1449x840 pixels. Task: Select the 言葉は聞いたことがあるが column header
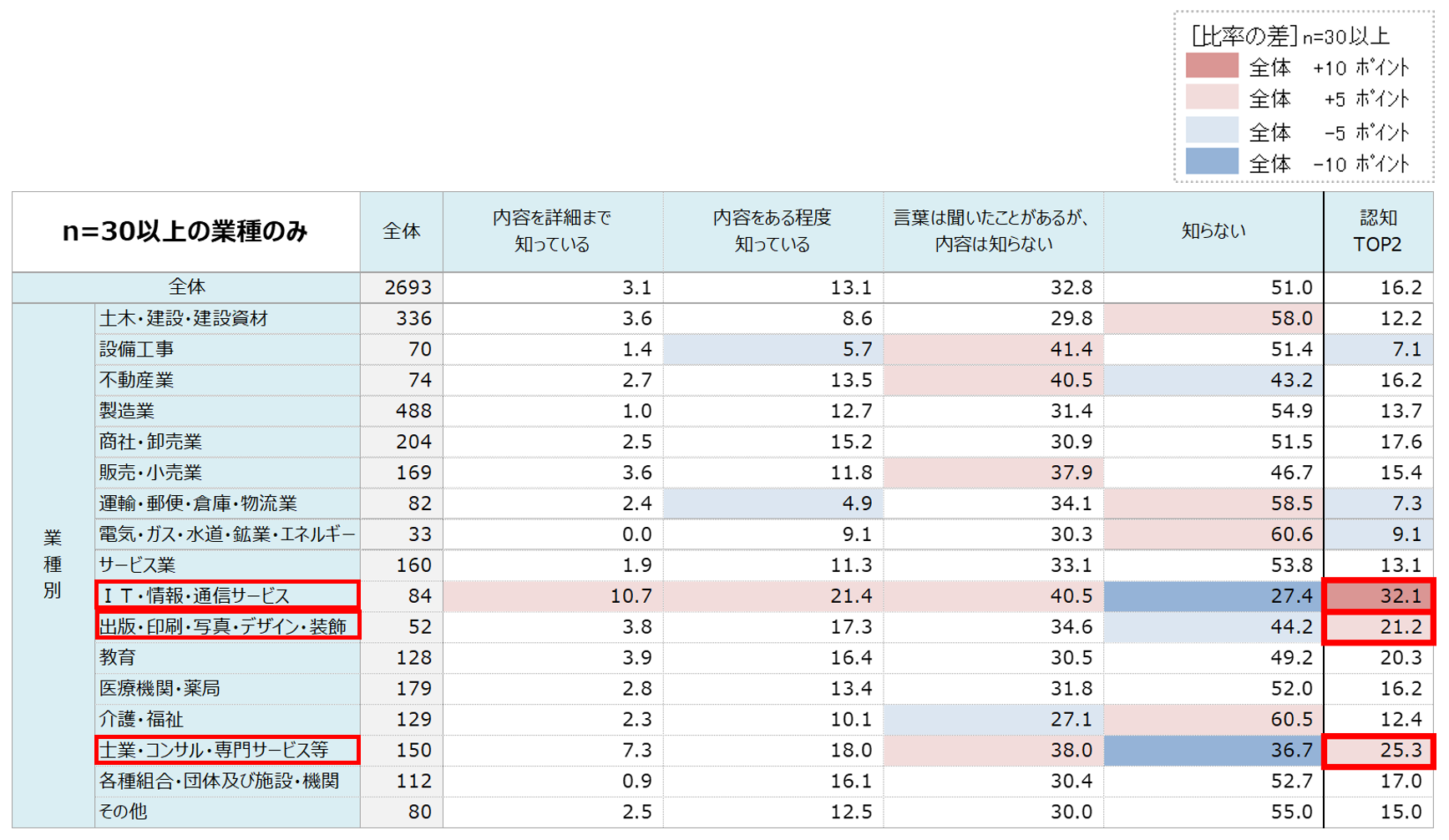click(993, 231)
